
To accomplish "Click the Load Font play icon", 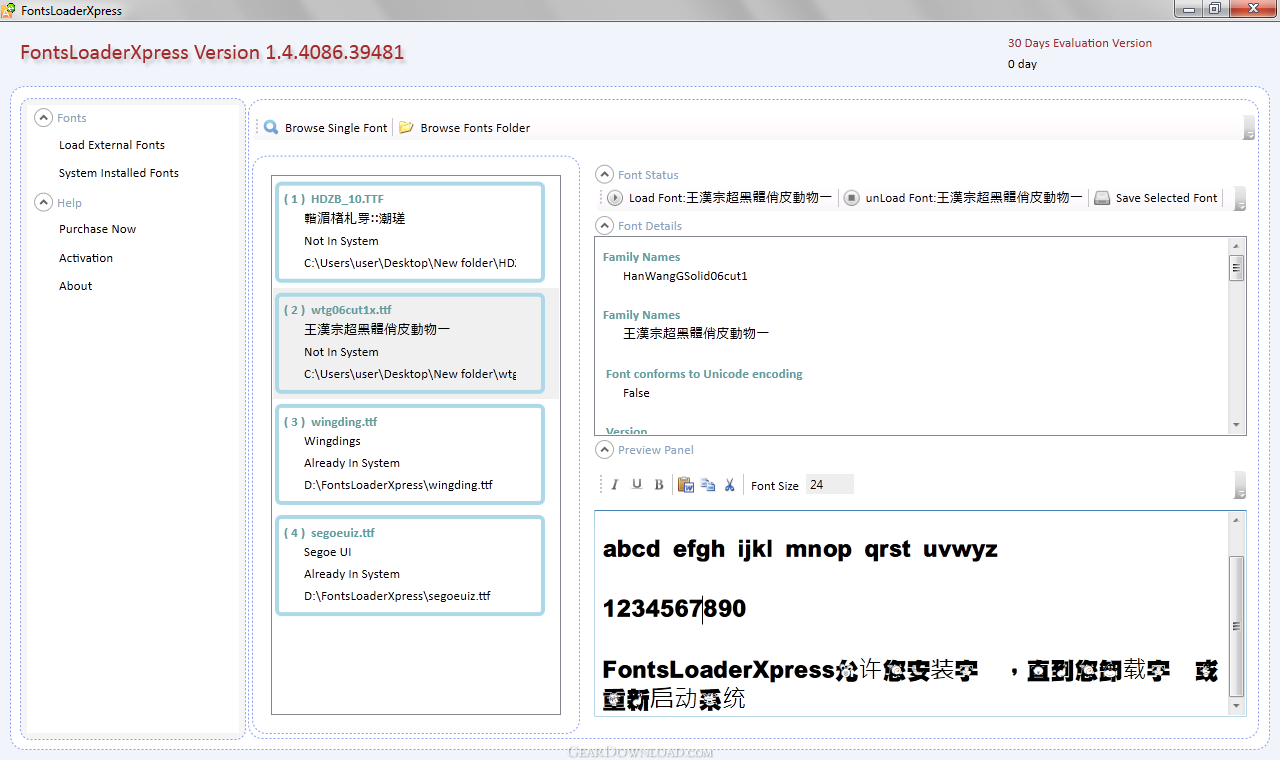I will (615, 198).
